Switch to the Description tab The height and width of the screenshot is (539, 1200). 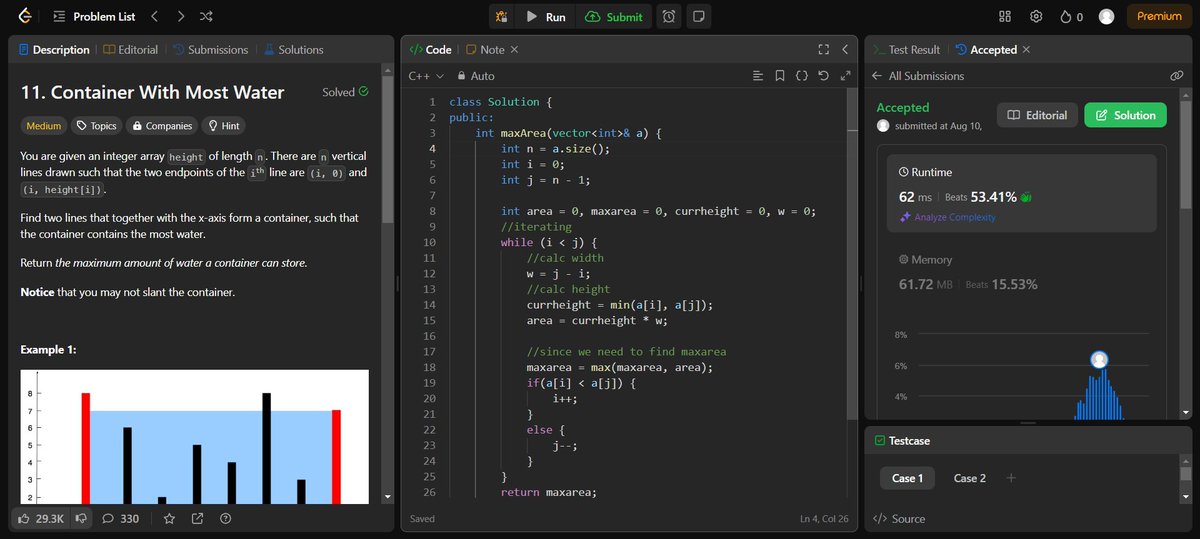coord(53,49)
